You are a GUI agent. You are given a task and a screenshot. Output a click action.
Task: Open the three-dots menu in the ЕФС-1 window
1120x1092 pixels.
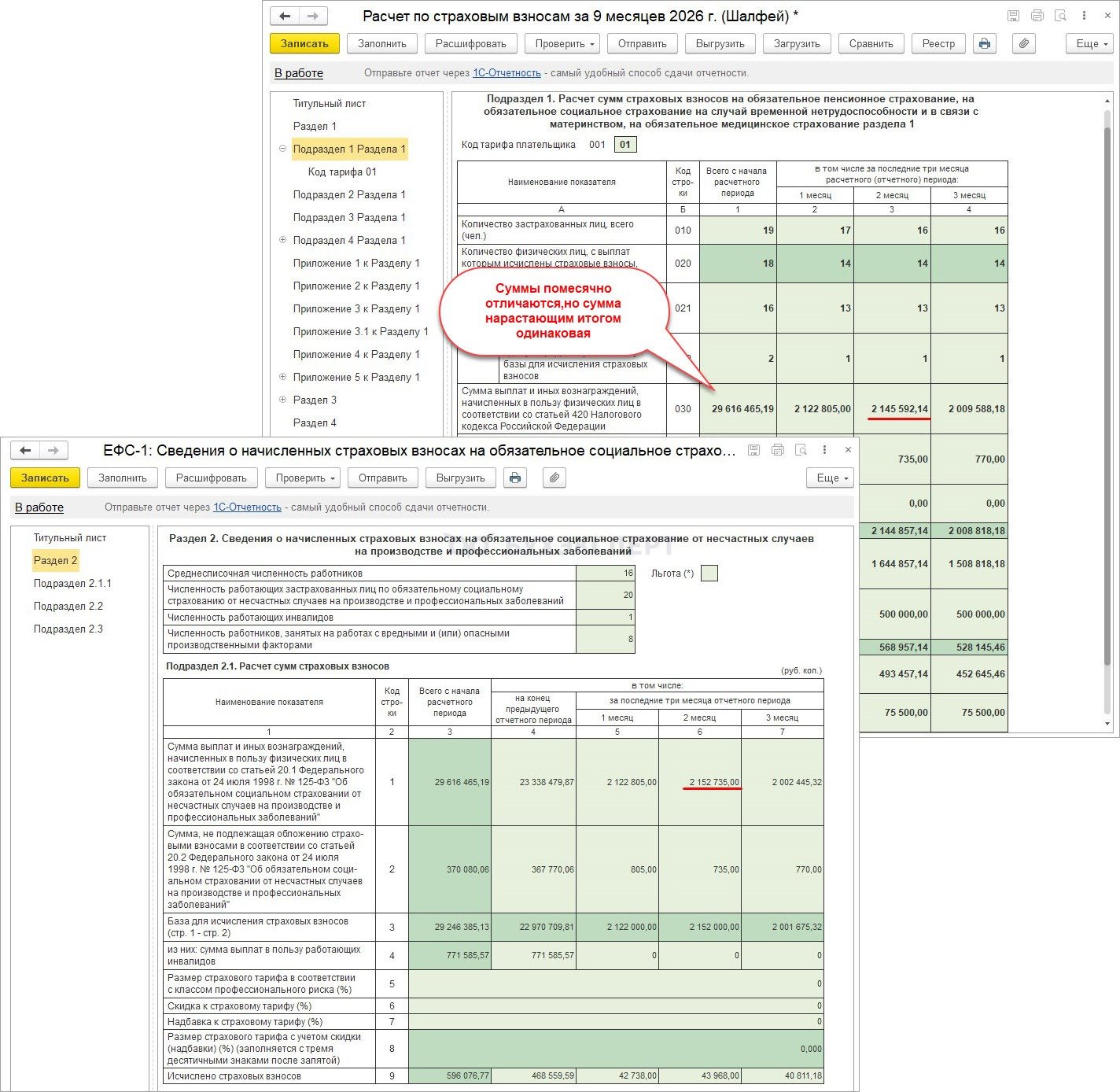[x=824, y=450]
